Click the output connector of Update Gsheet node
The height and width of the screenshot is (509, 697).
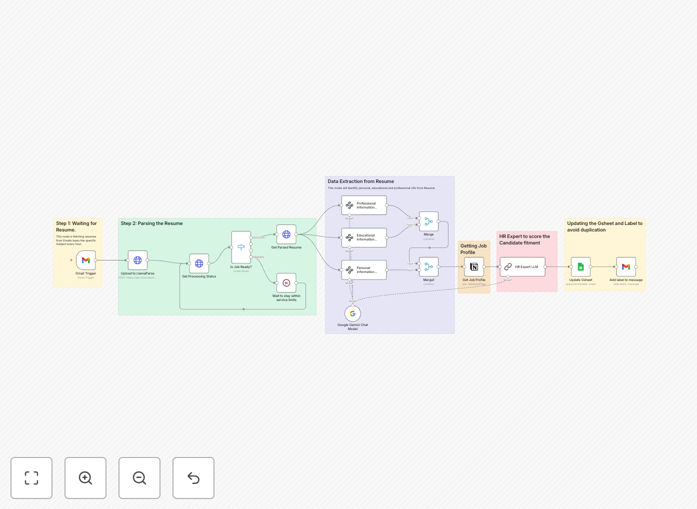(x=591, y=267)
